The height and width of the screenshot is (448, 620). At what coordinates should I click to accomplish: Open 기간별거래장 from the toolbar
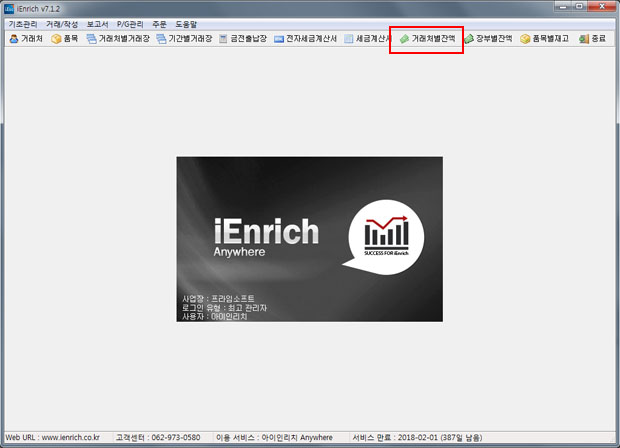(x=189, y=39)
